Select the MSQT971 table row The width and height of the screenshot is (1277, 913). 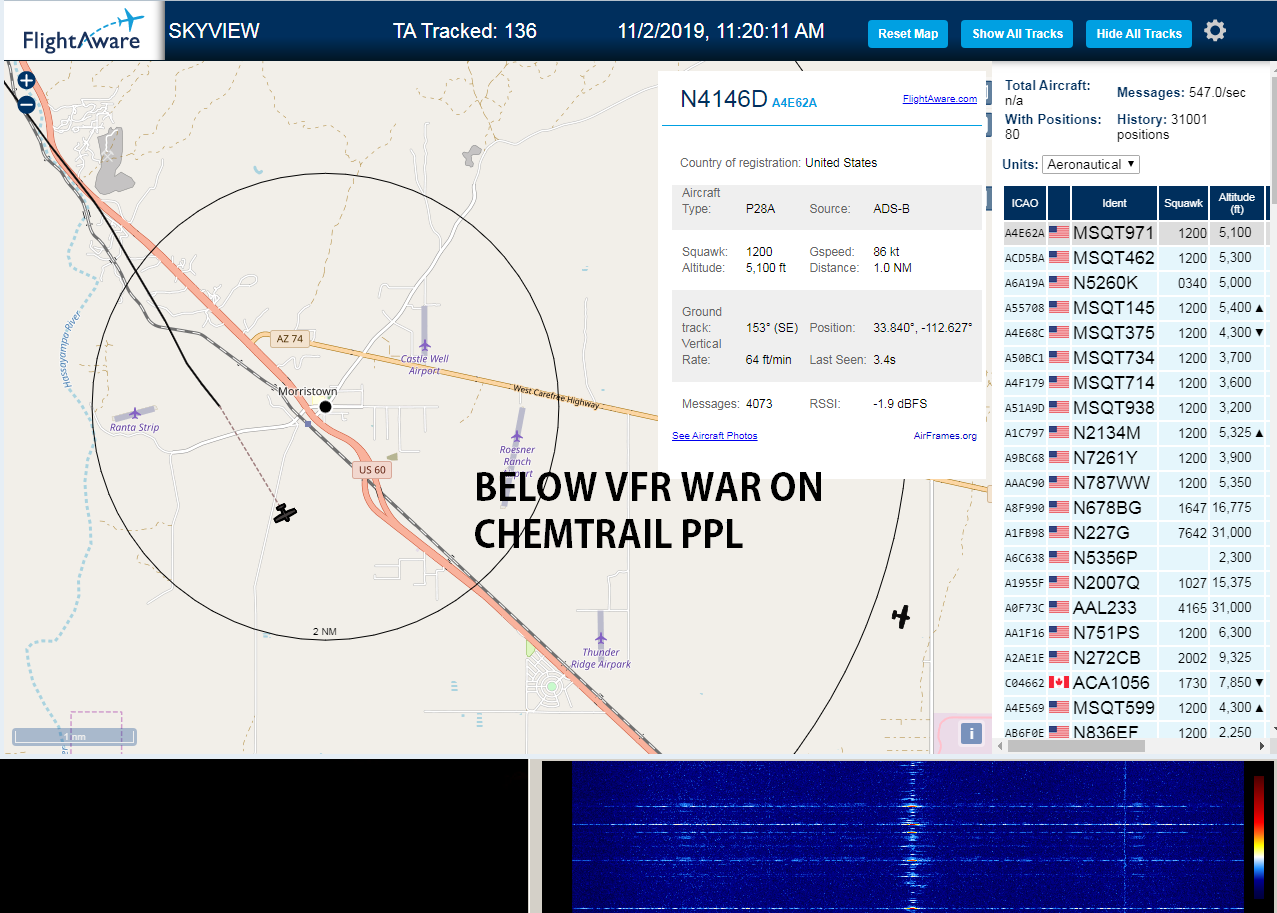(1135, 233)
